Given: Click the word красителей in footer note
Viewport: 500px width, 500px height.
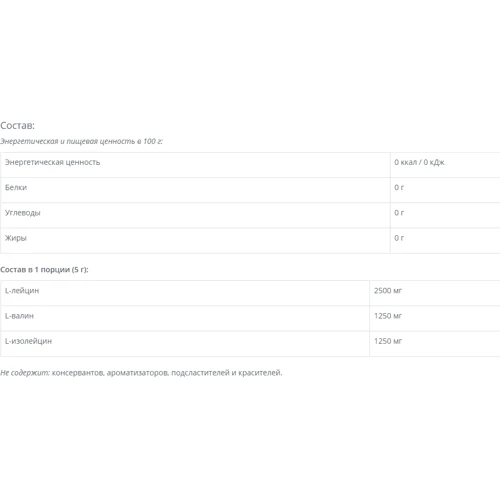Looking at the screenshot, I should click(x=260, y=373).
